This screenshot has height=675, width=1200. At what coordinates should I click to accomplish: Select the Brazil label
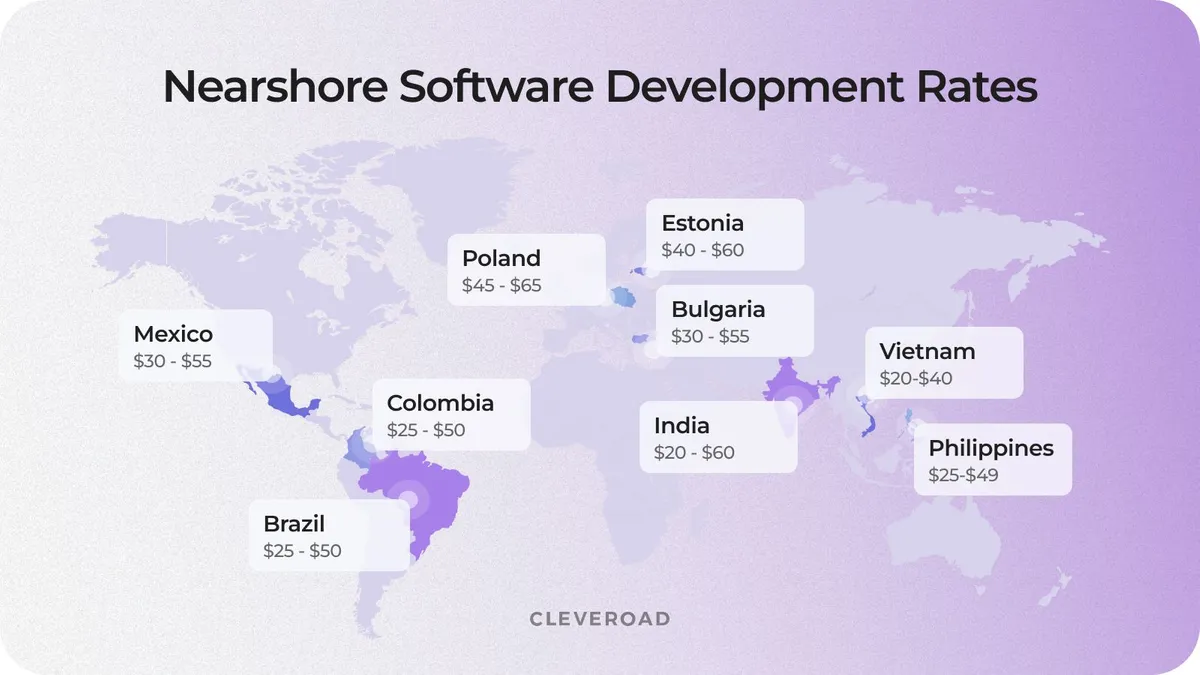coord(294,523)
